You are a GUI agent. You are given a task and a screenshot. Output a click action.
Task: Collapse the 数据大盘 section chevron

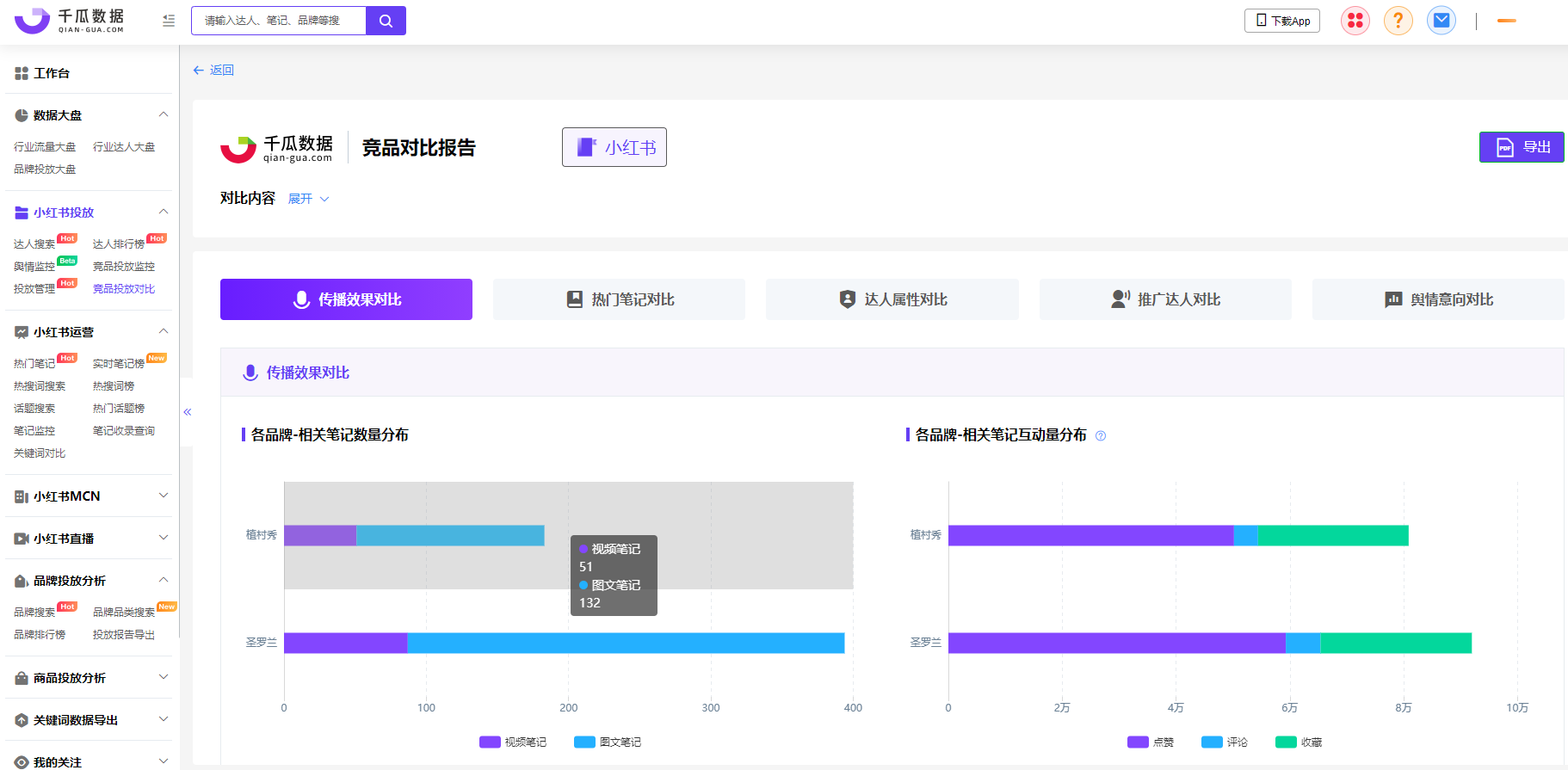[x=164, y=114]
